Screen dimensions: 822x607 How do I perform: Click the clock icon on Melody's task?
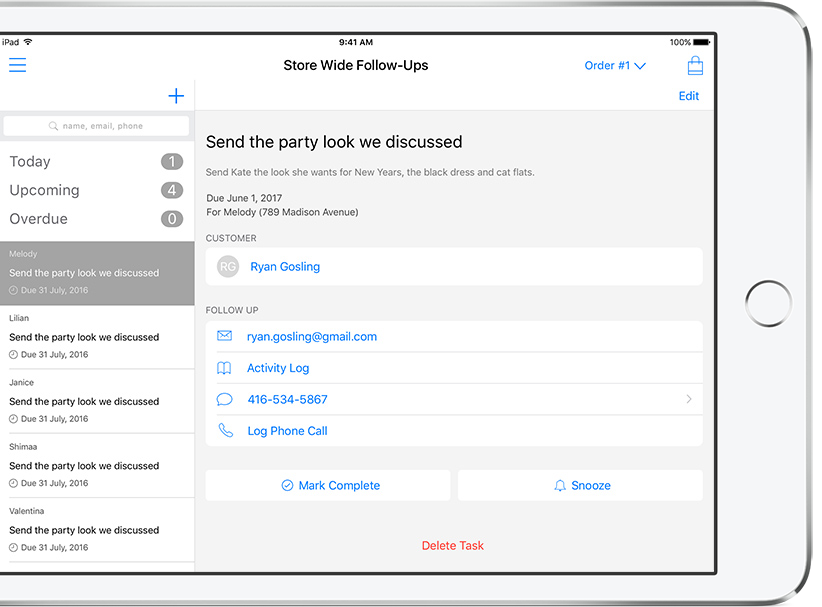tap(13, 290)
